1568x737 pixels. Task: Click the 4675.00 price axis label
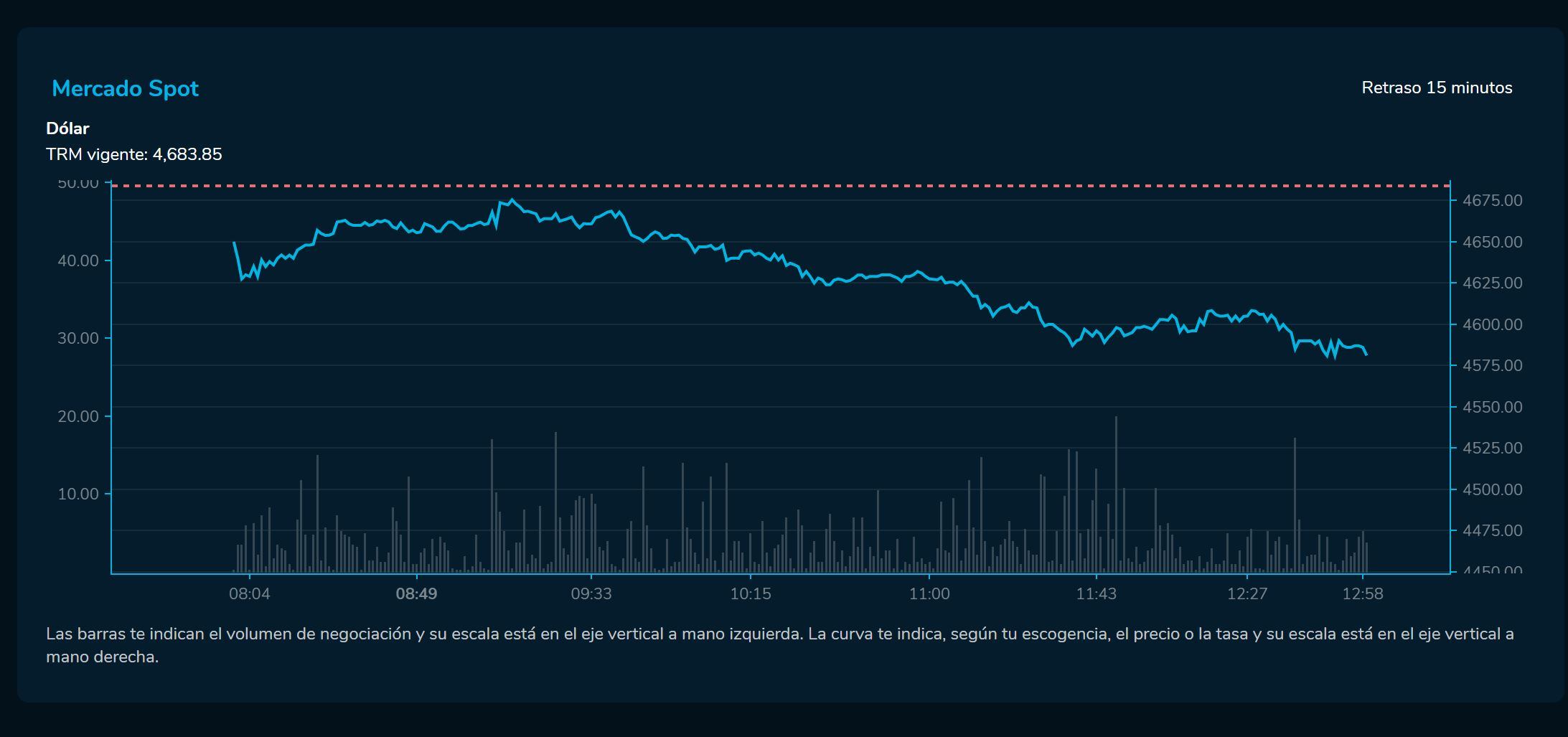point(1492,201)
